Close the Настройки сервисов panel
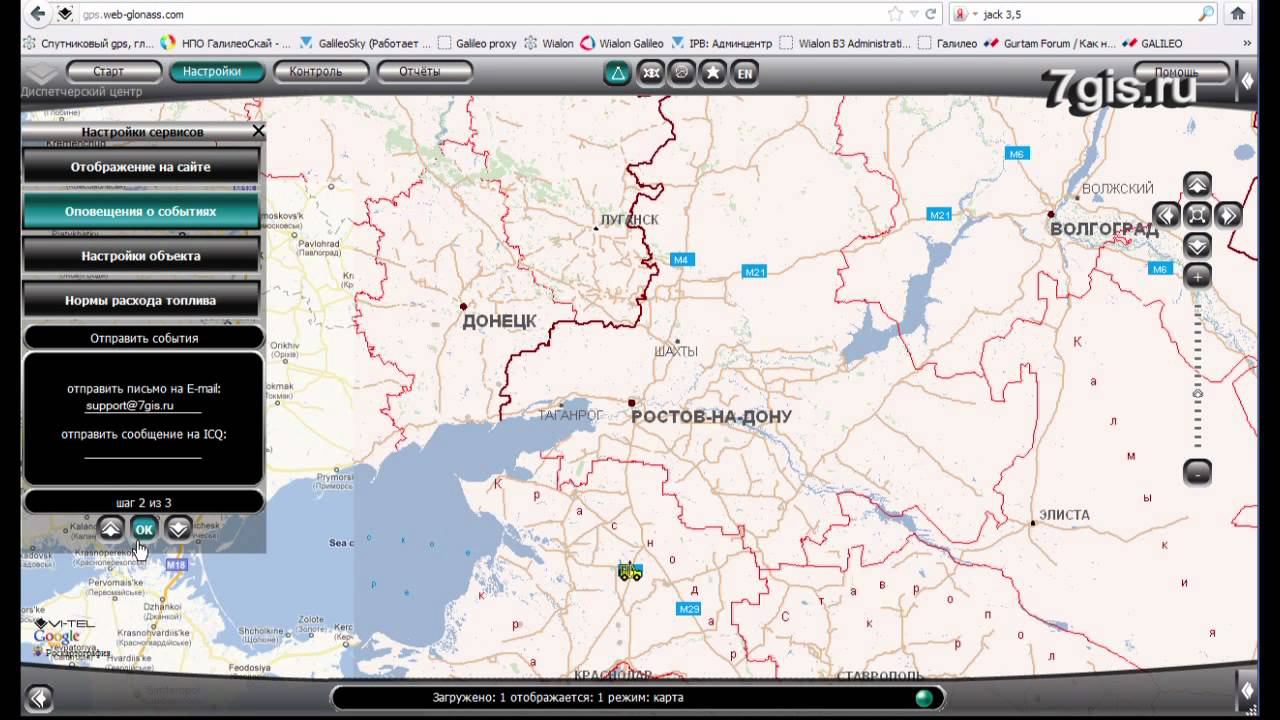 [x=258, y=131]
